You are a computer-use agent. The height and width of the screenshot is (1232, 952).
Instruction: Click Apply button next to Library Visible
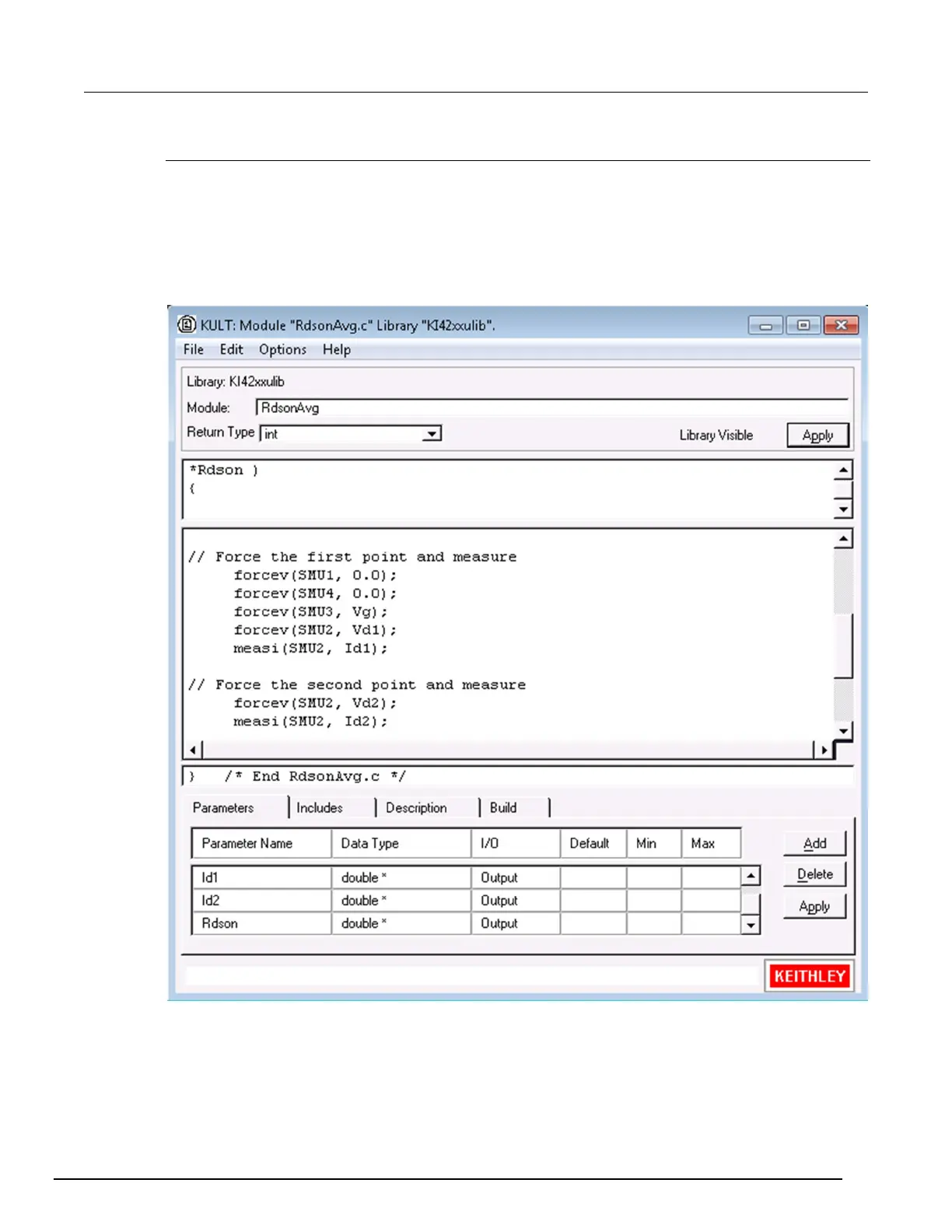point(817,436)
